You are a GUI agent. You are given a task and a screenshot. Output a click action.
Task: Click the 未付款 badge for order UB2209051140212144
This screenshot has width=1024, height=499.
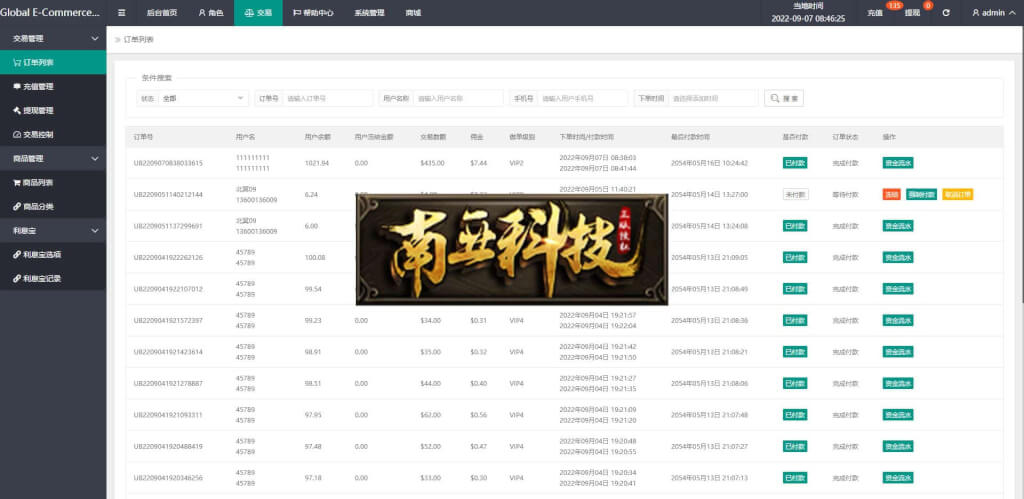coord(795,195)
